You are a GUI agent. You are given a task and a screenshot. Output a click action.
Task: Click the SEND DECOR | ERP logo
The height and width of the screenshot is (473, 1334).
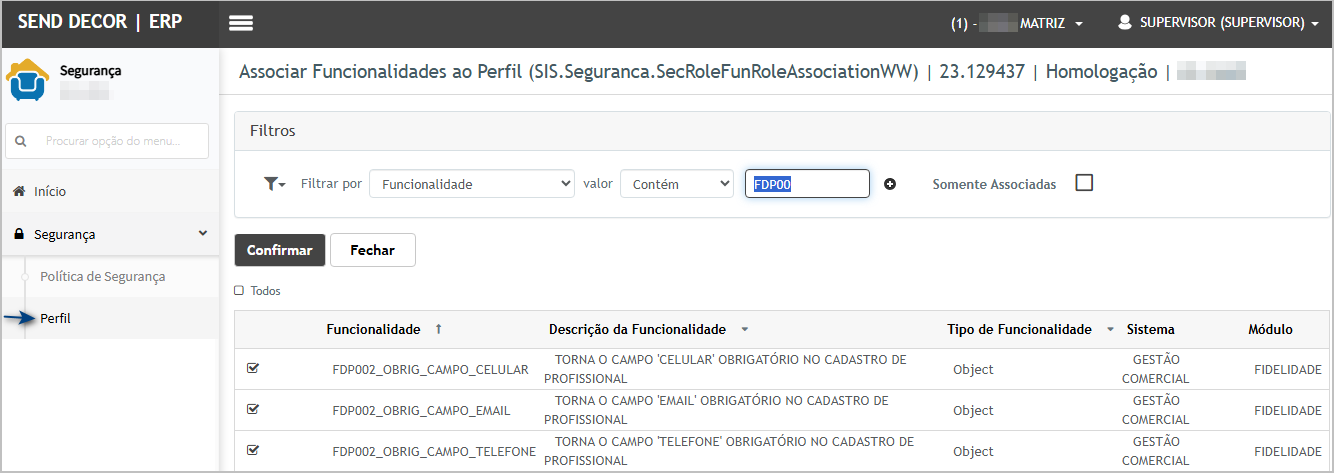click(100, 22)
